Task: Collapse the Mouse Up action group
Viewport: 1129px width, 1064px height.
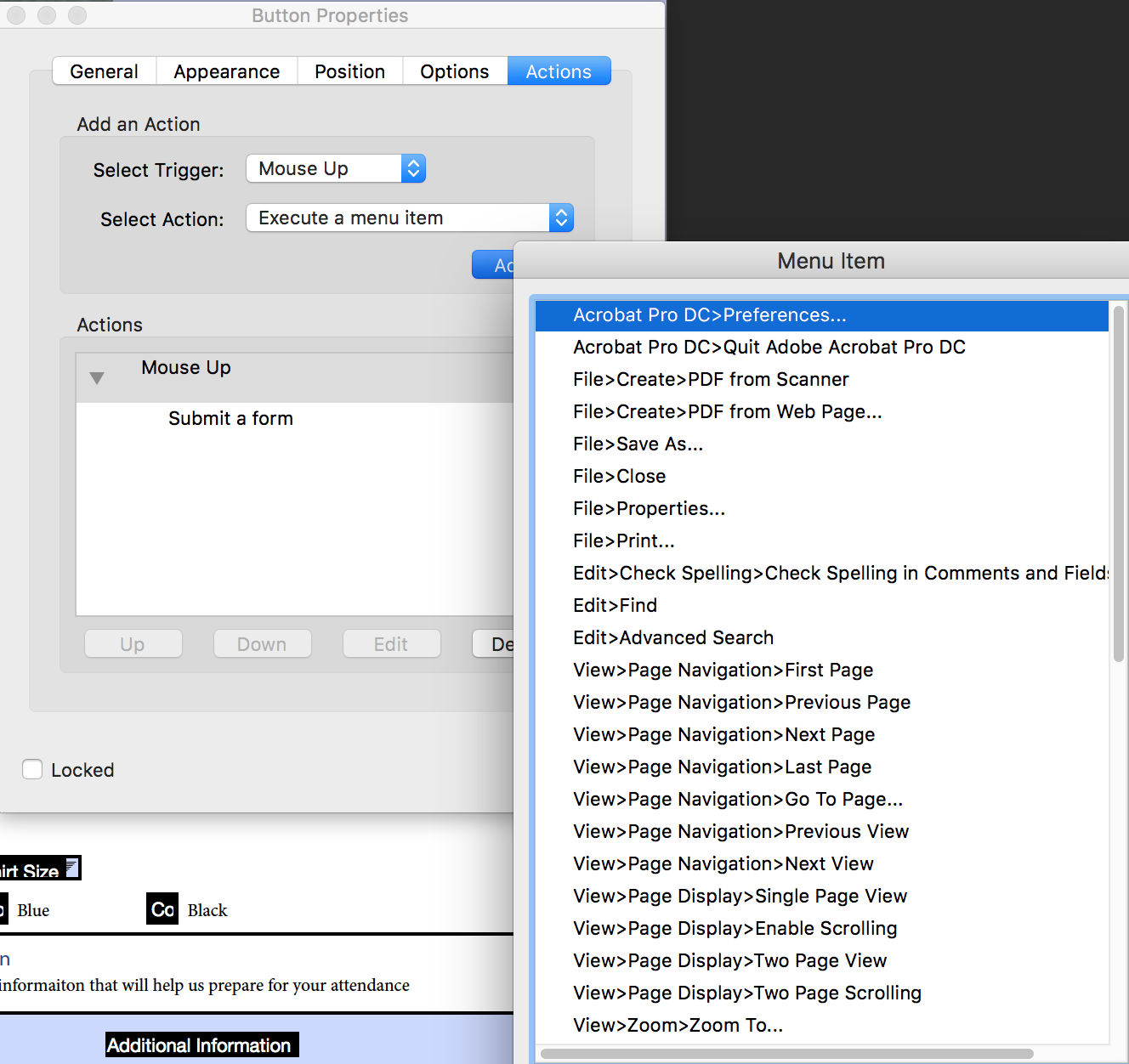Action: point(97,377)
